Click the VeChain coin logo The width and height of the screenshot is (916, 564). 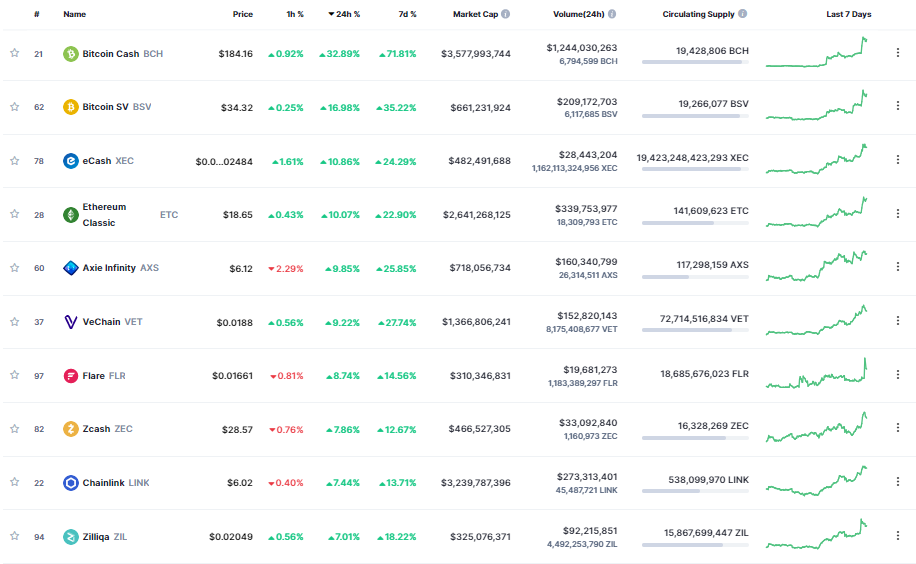[x=71, y=321]
